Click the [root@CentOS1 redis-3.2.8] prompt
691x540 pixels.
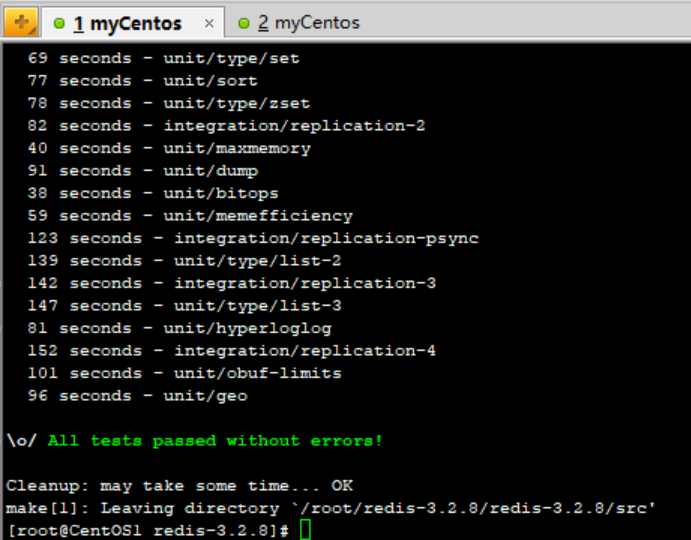point(147,530)
